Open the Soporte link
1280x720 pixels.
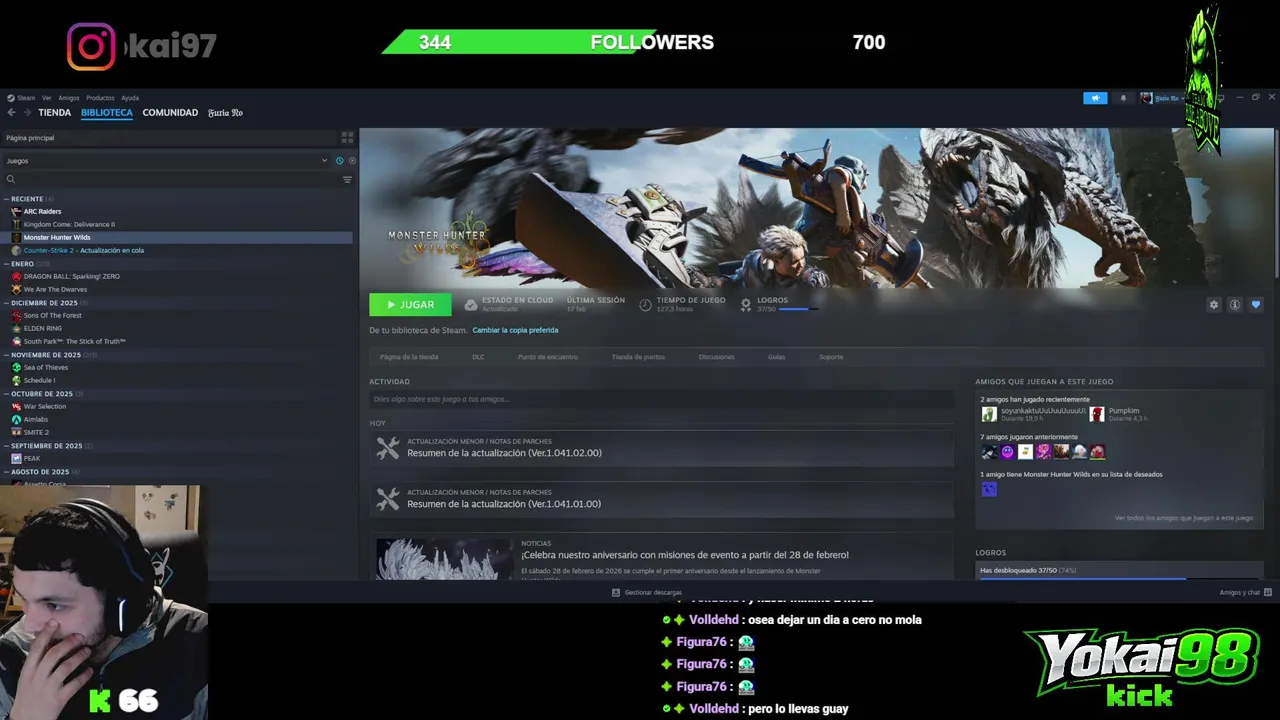[x=831, y=357]
